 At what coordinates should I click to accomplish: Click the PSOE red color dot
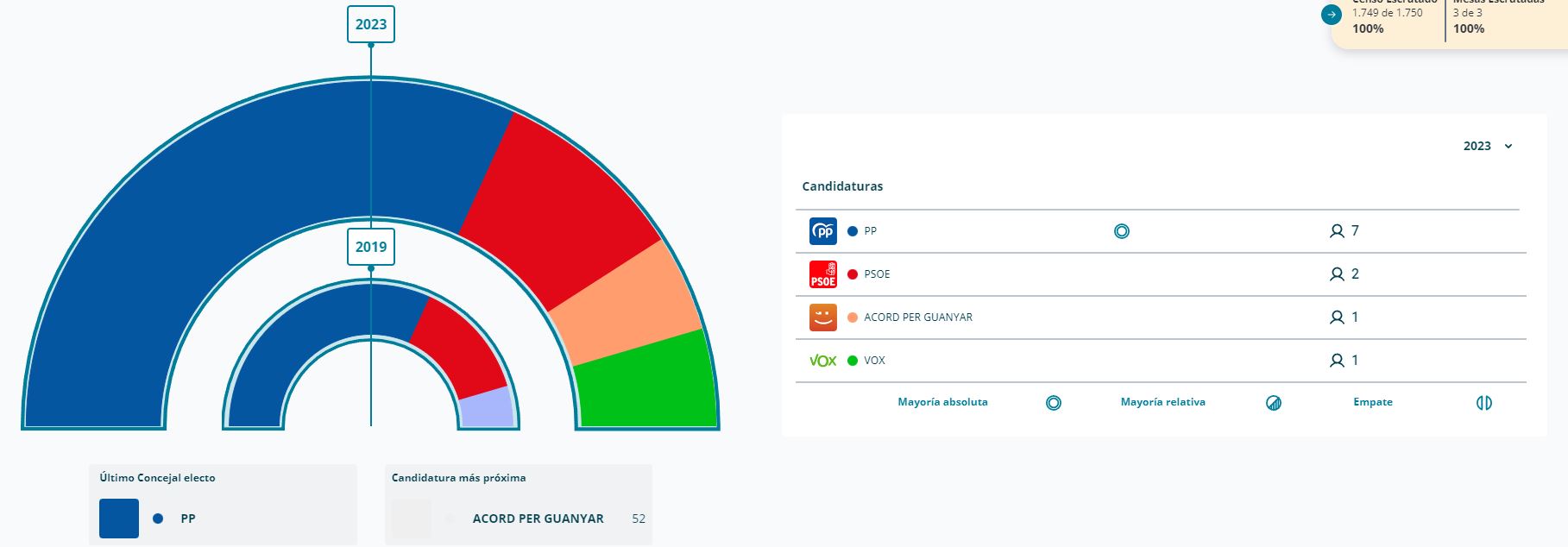click(853, 274)
